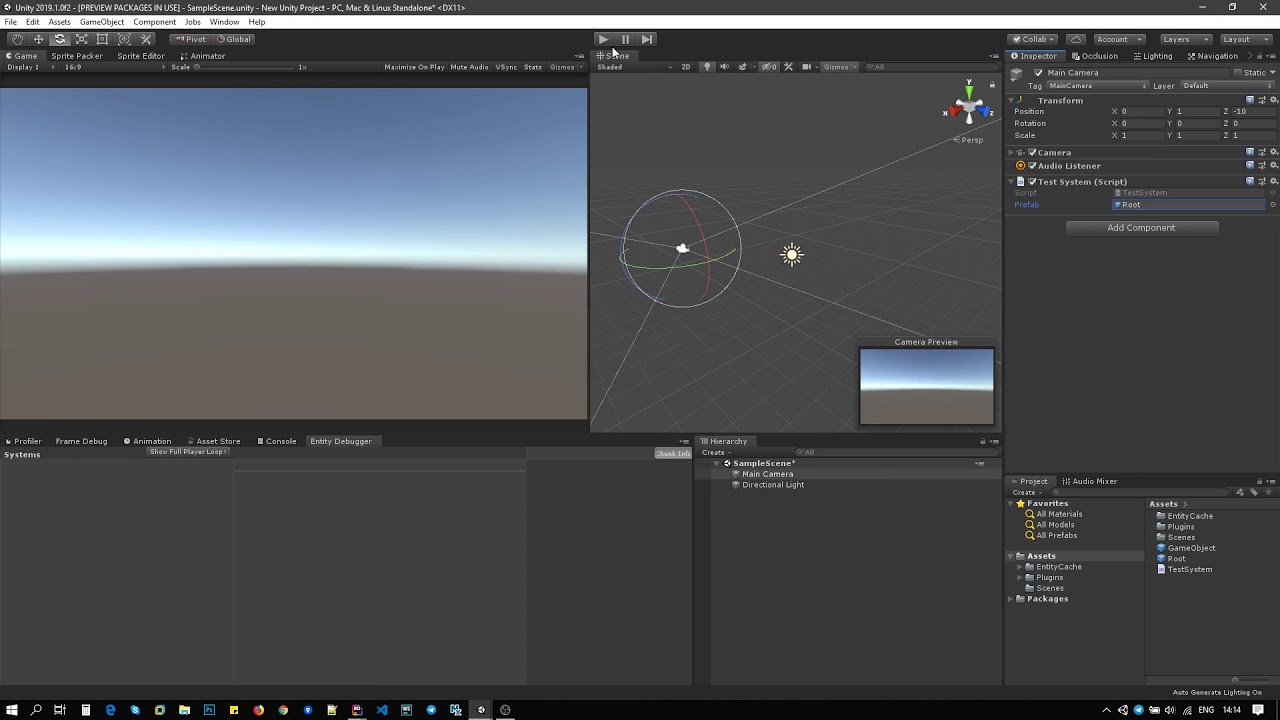Click Prefab field object picker circle
The width and height of the screenshot is (1280, 720).
(x=1273, y=205)
